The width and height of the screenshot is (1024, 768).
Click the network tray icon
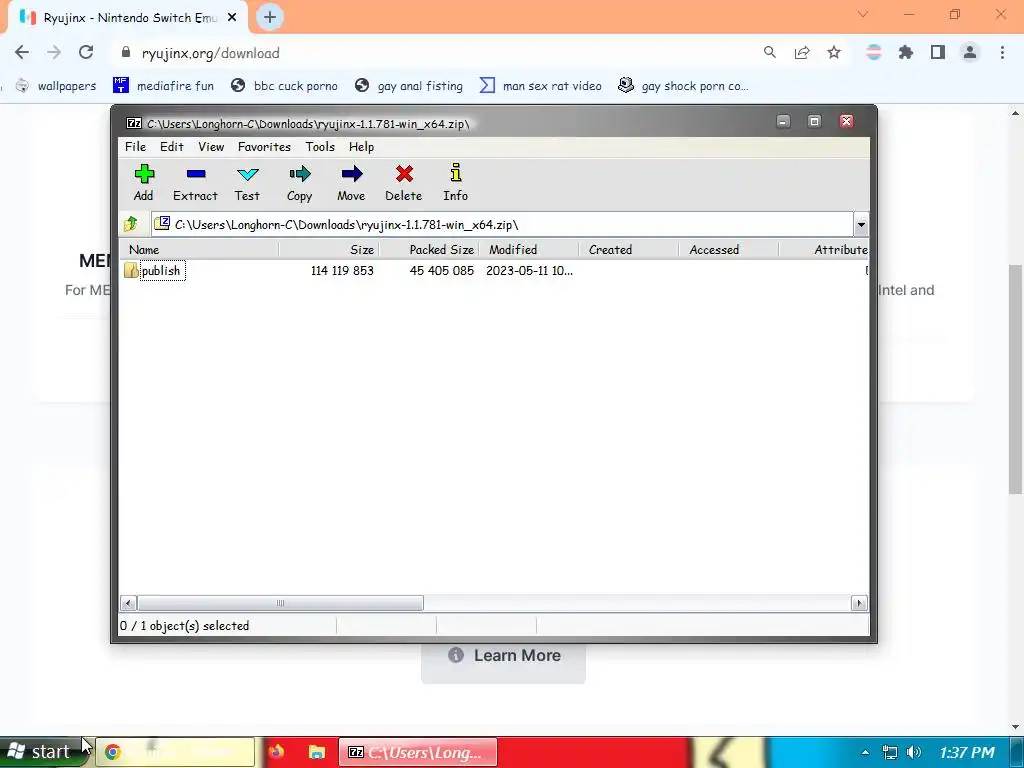(x=889, y=752)
